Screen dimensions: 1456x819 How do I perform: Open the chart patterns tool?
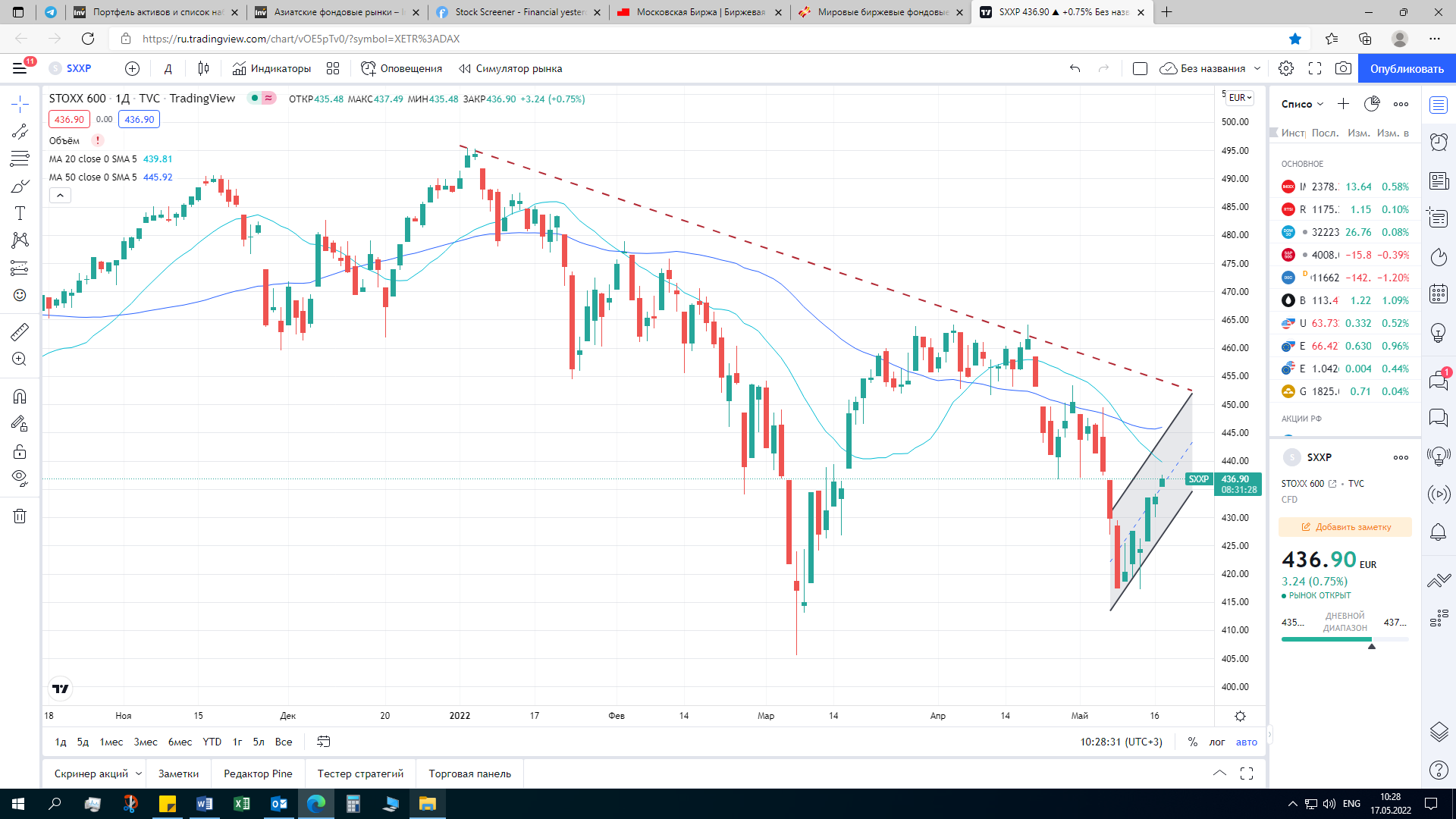pos(20,240)
